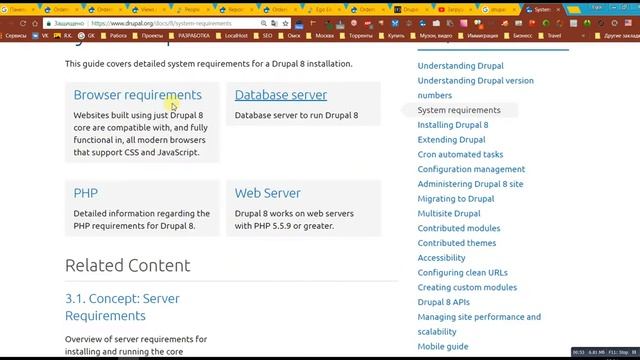Open the Бизнес bookmarks folder

tap(518, 36)
